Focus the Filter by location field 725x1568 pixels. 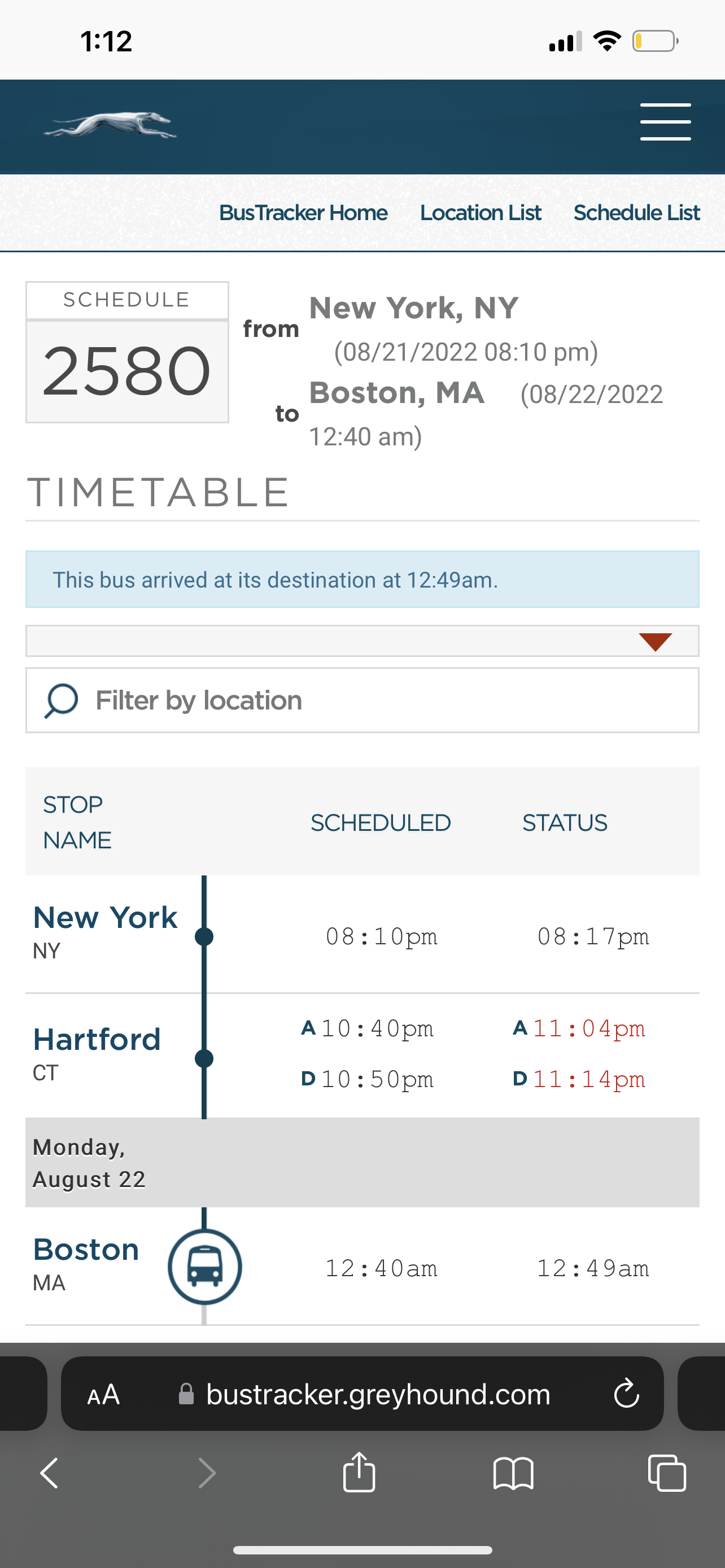pyautogui.click(x=390, y=700)
